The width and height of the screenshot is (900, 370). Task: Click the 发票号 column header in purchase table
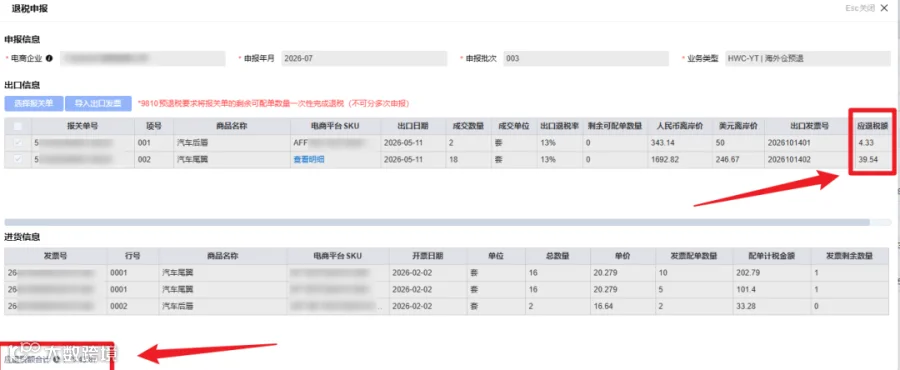coord(55,256)
